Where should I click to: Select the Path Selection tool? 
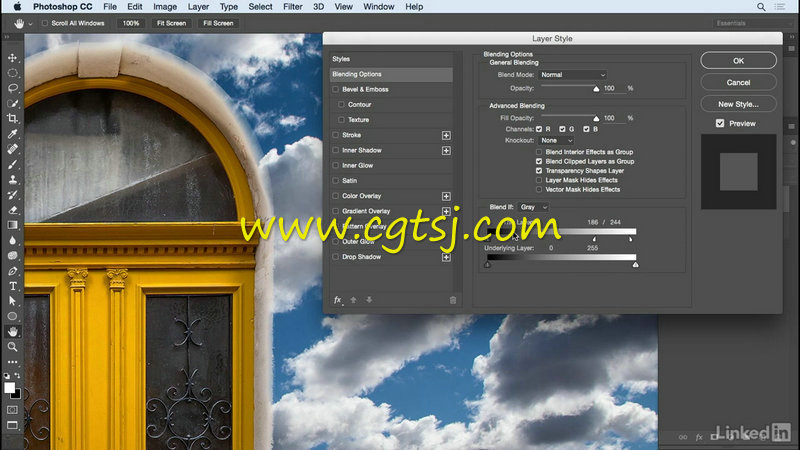coord(12,301)
